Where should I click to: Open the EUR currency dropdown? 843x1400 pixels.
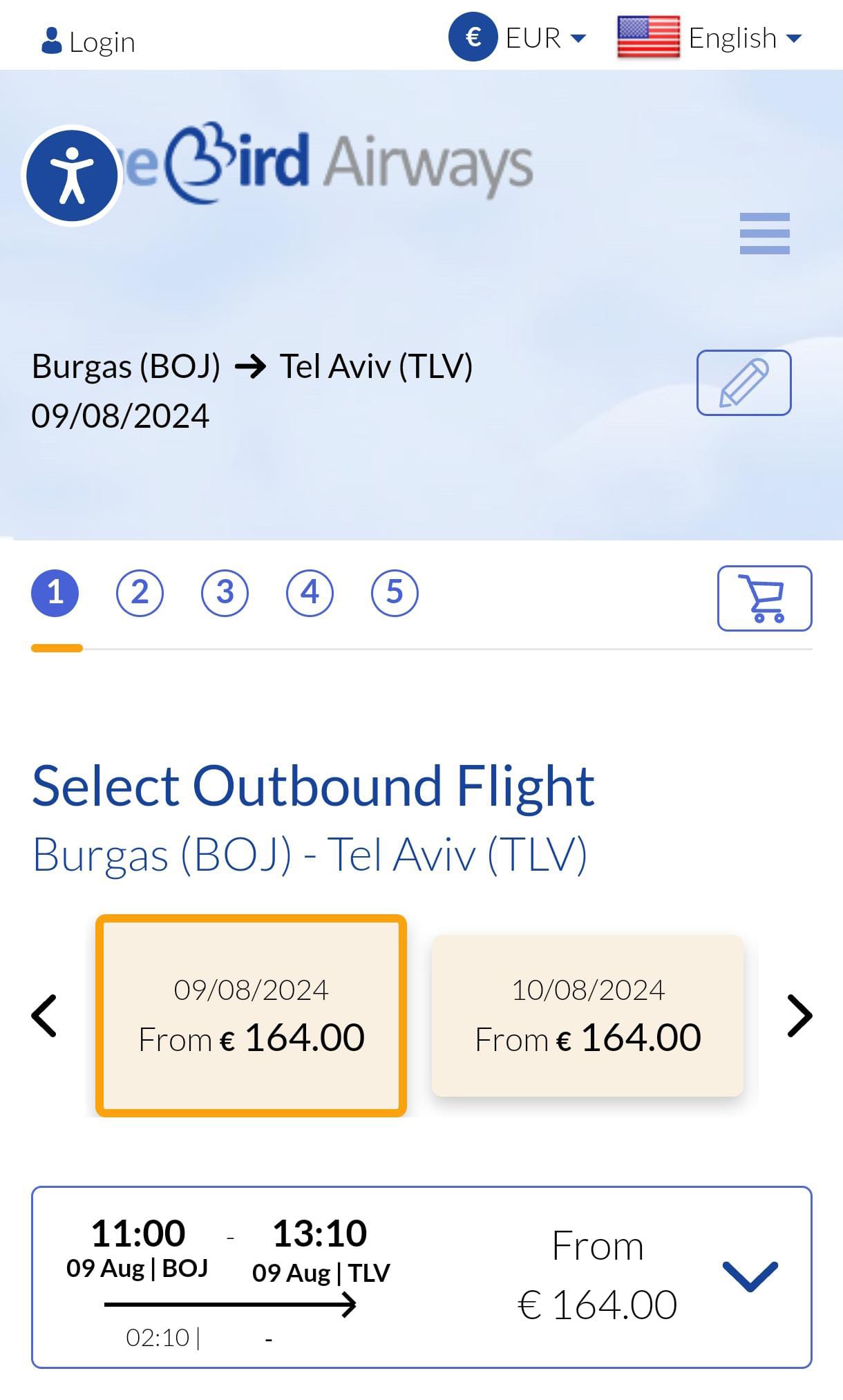coord(546,38)
